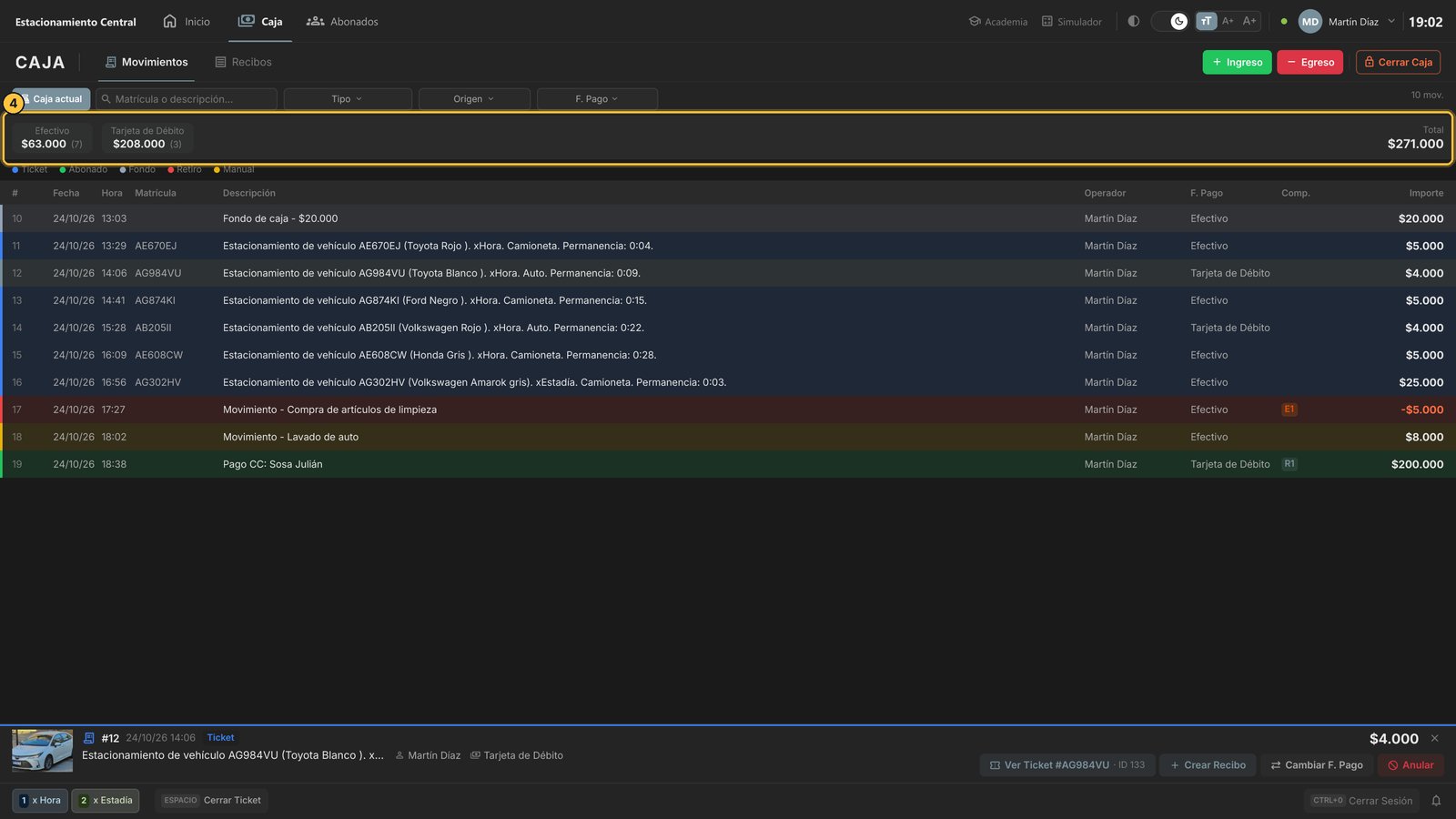Click the MD user avatar

click(1309, 22)
